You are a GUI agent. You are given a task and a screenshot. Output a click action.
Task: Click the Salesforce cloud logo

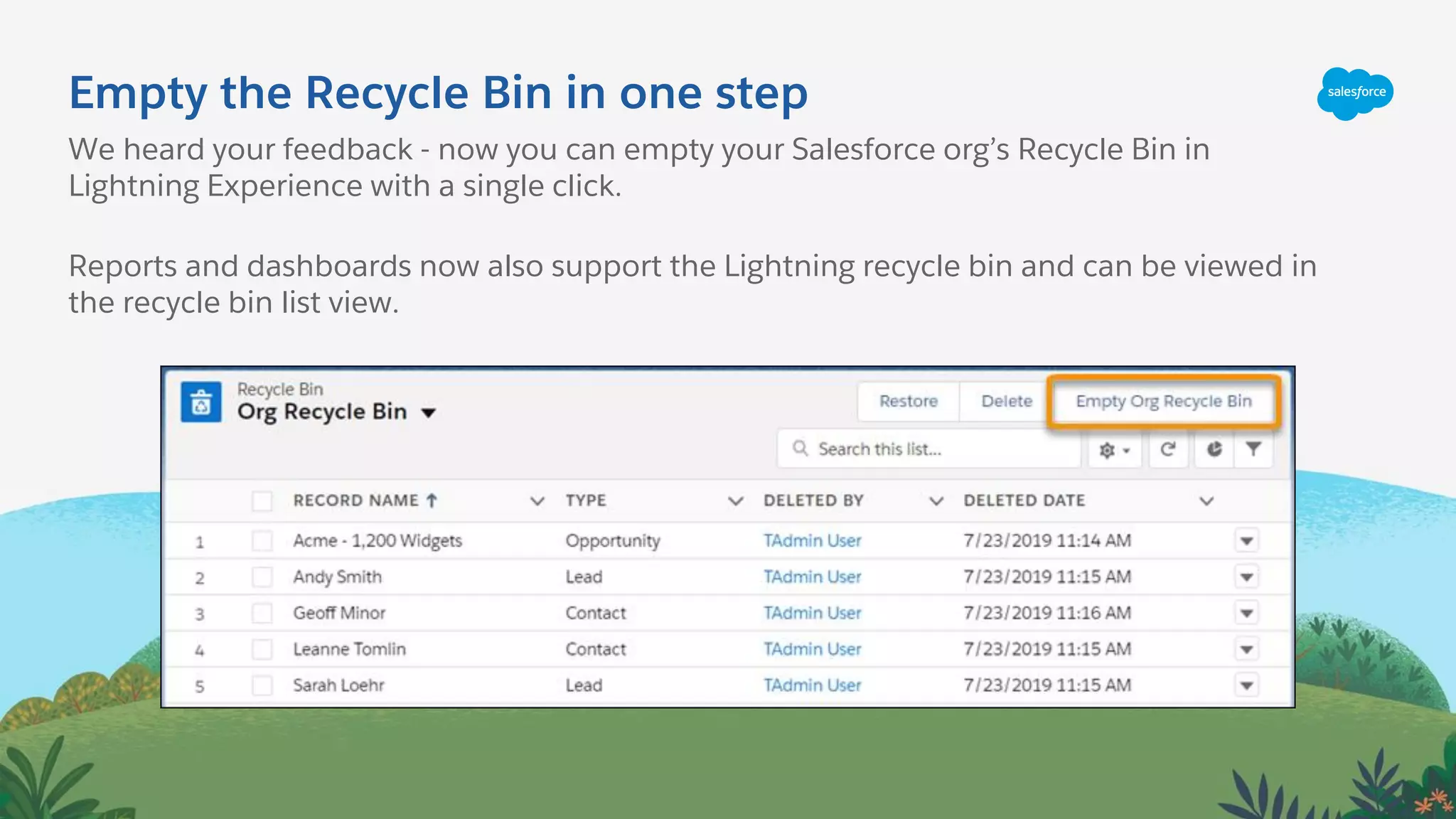tap(1355, 93)
